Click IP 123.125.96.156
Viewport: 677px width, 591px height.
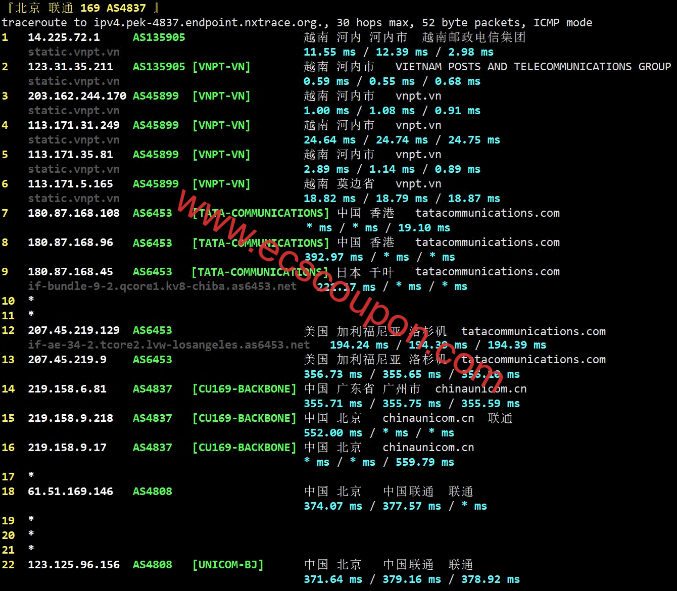pyautogui.click(x=74, y=565)
